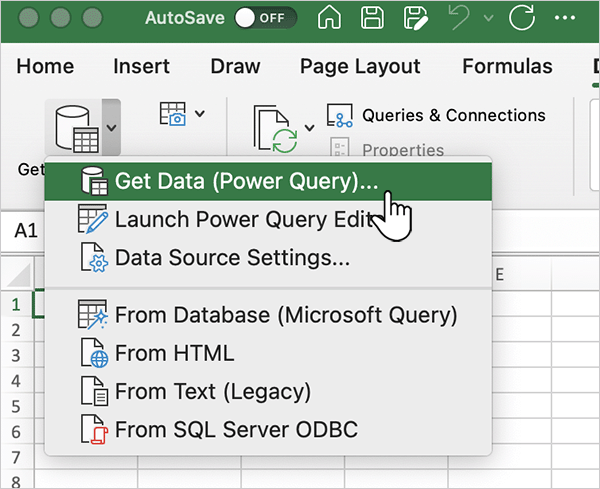The width and height of the screenshot is (600, 489).
Task: Open the Refresh All dropdown arrow
Action: 309,127
